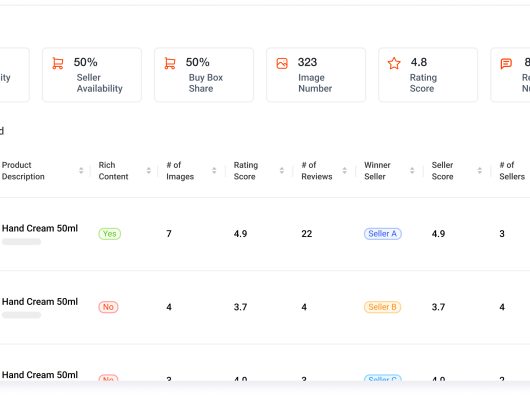The image size is (530, 396).
Task: Open the Seller Availability 50% card
Action: tap(92, 75)
